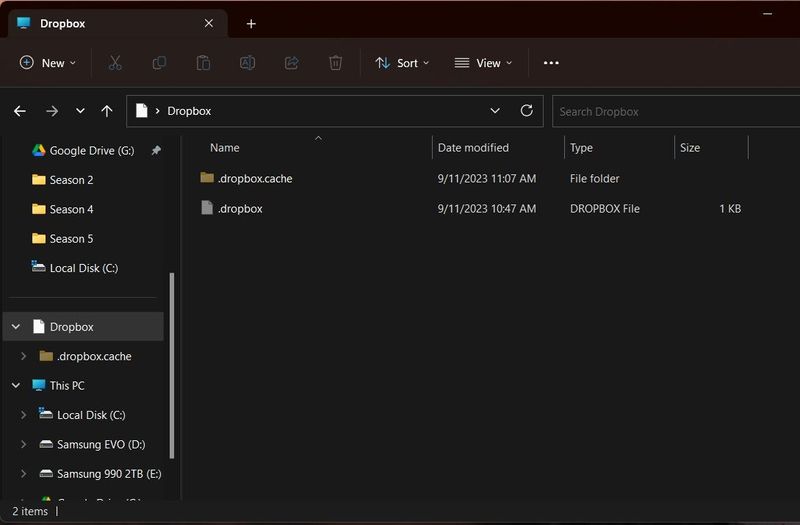Select the Season 4 folder in sidebar
The image size is (800, 525).
point(71,209)
